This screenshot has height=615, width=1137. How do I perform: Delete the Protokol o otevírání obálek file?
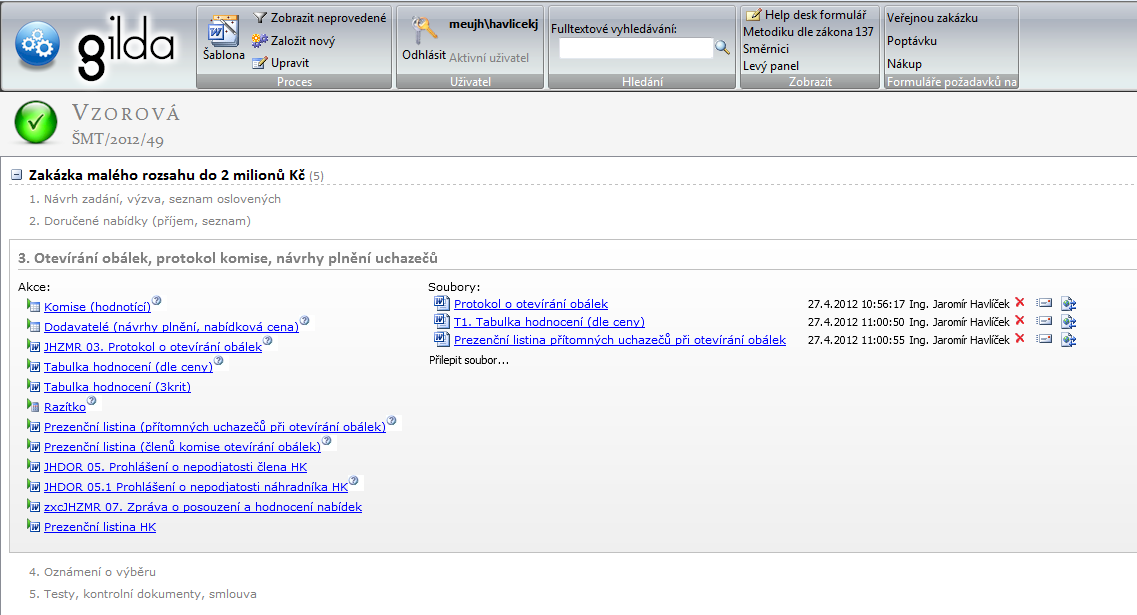coord(1020,302)
